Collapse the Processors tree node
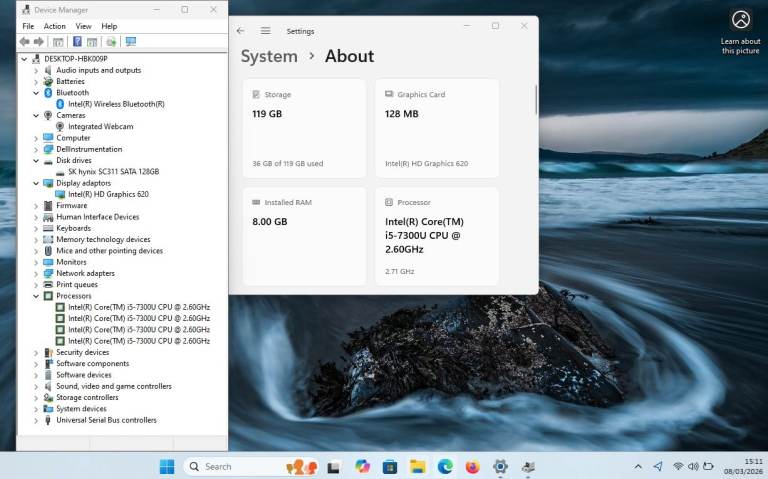768x479 pixels. tap(37, 296)
